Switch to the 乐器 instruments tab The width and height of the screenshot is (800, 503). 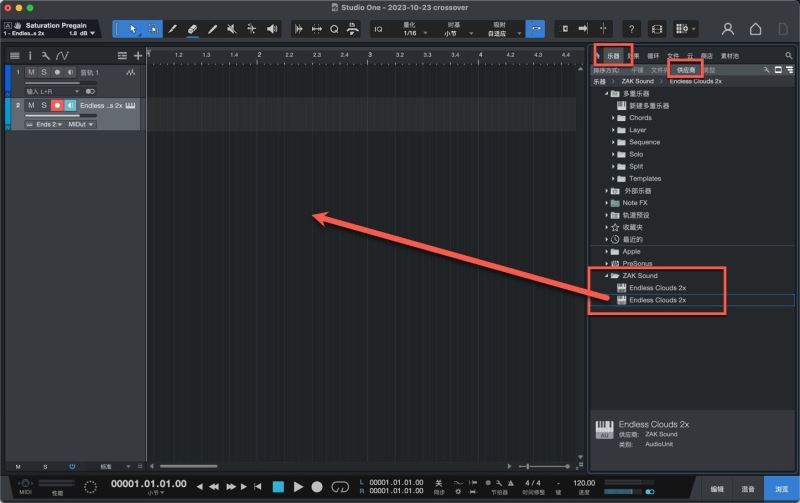pos(613,56)
